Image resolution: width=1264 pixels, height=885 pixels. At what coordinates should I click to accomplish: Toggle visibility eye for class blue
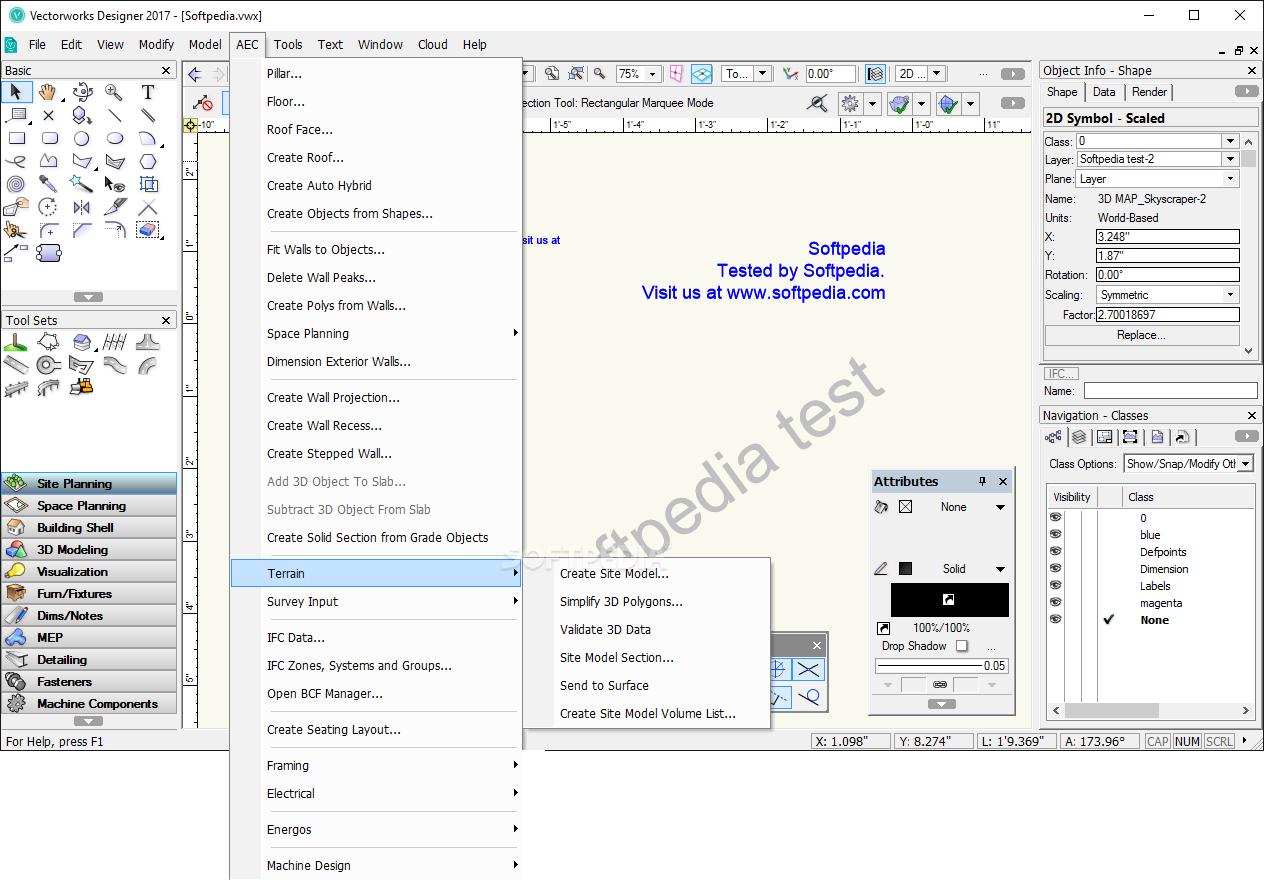(1055, 535)
